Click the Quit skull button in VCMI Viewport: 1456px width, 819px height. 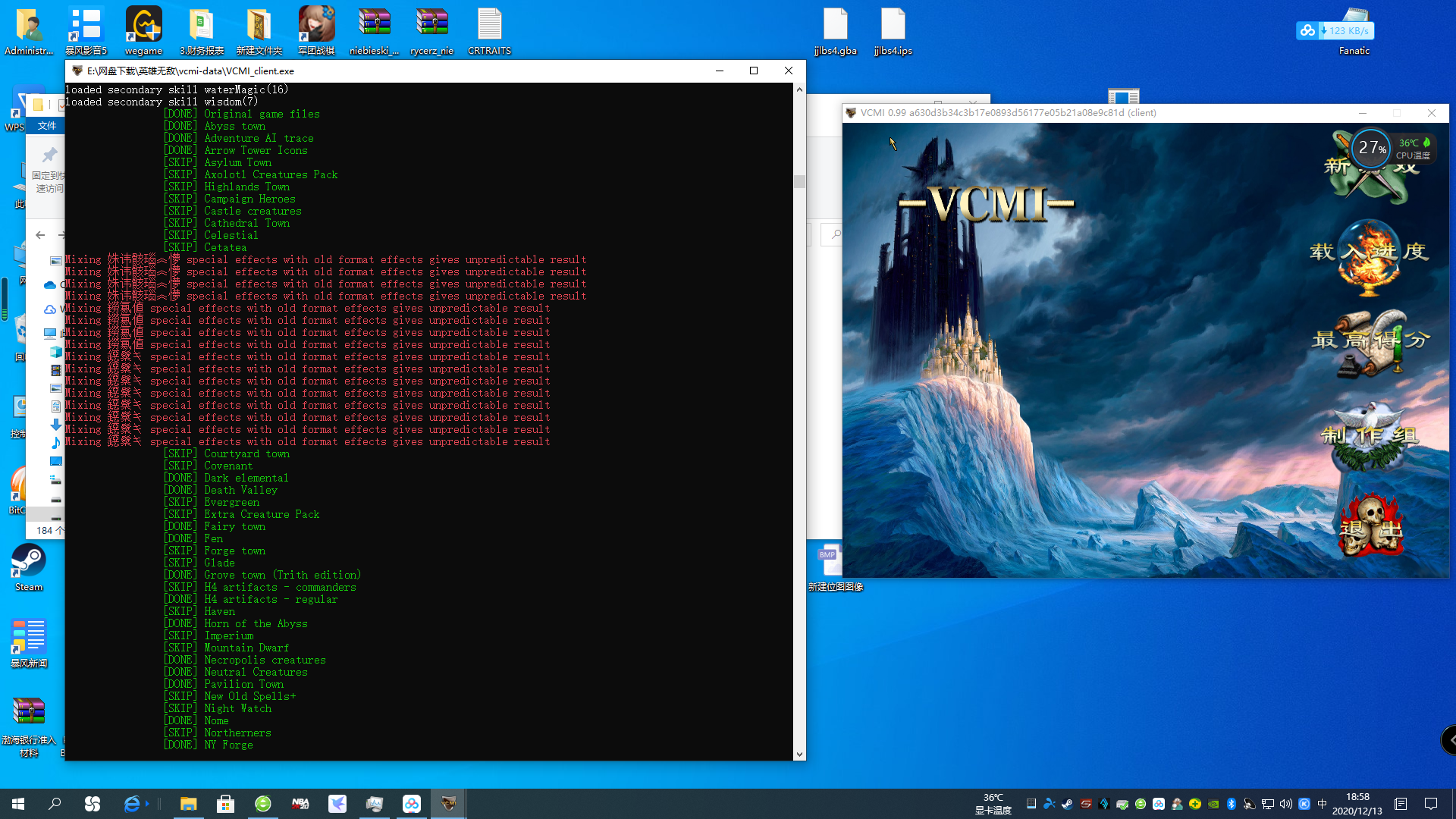click(1371, 526)
